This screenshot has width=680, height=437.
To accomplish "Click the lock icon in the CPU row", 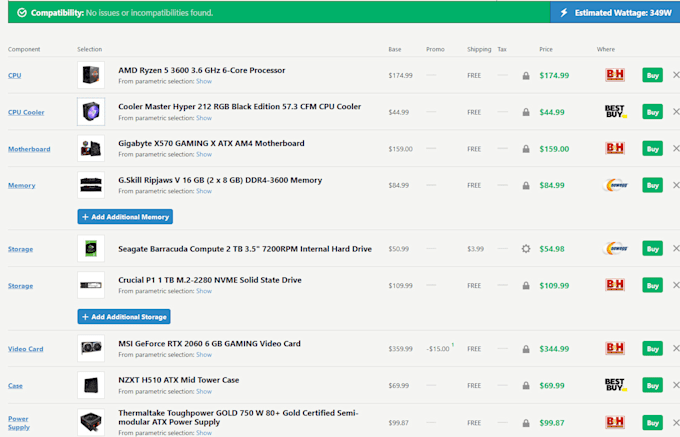I will 526,76.
